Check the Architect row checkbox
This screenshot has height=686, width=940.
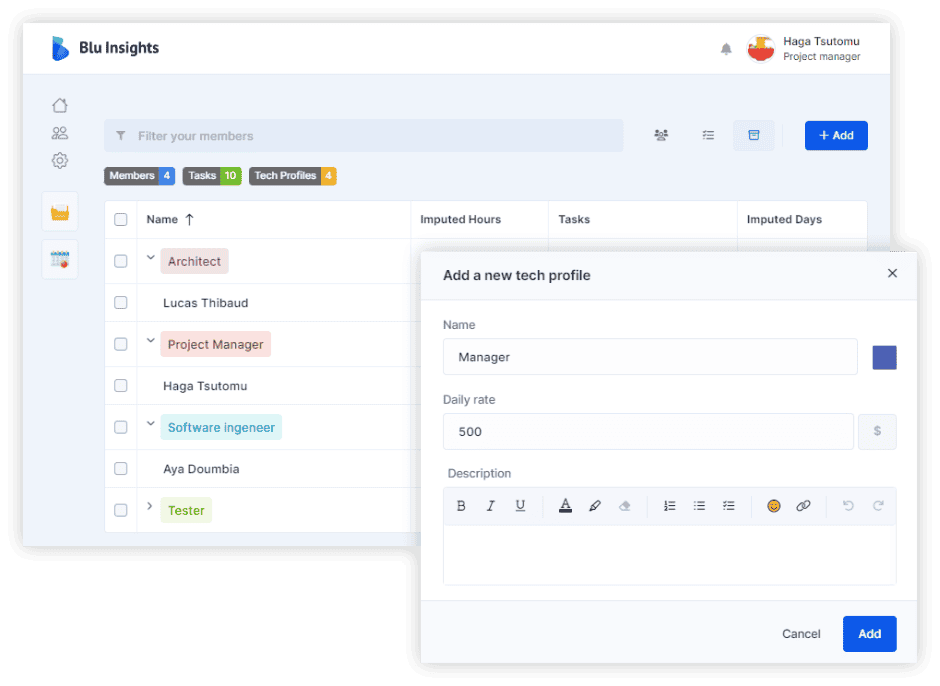121,261
